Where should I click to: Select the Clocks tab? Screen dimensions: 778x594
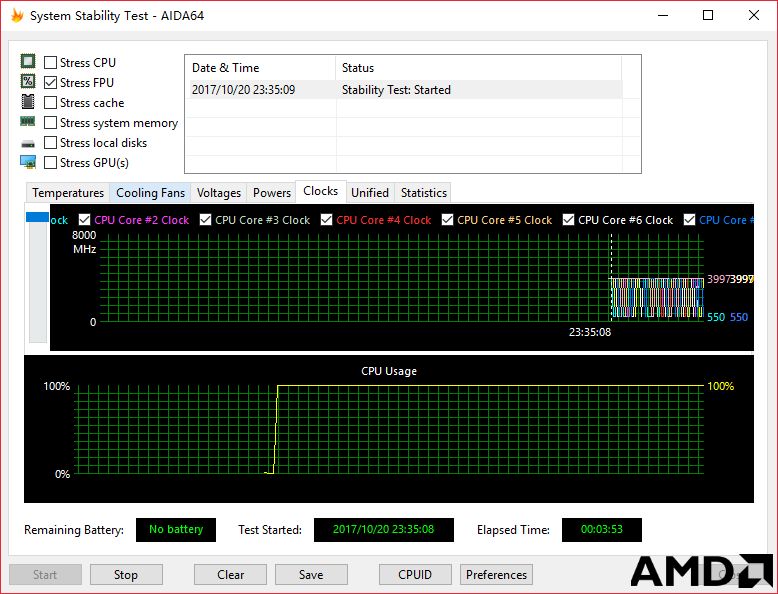point(321,191)
